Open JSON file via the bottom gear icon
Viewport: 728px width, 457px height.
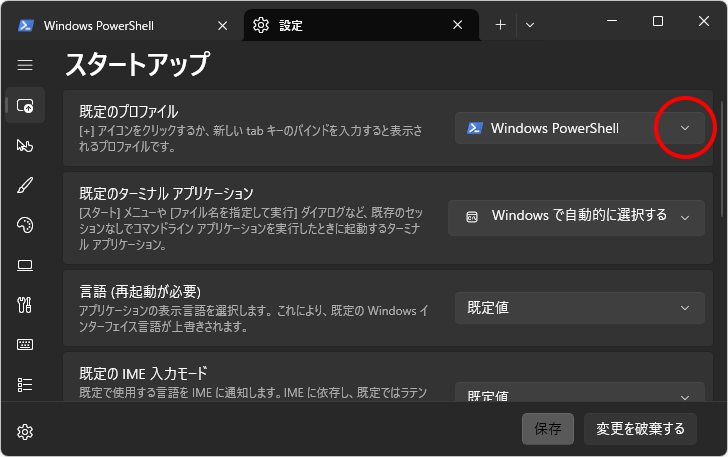coord(25,432)
